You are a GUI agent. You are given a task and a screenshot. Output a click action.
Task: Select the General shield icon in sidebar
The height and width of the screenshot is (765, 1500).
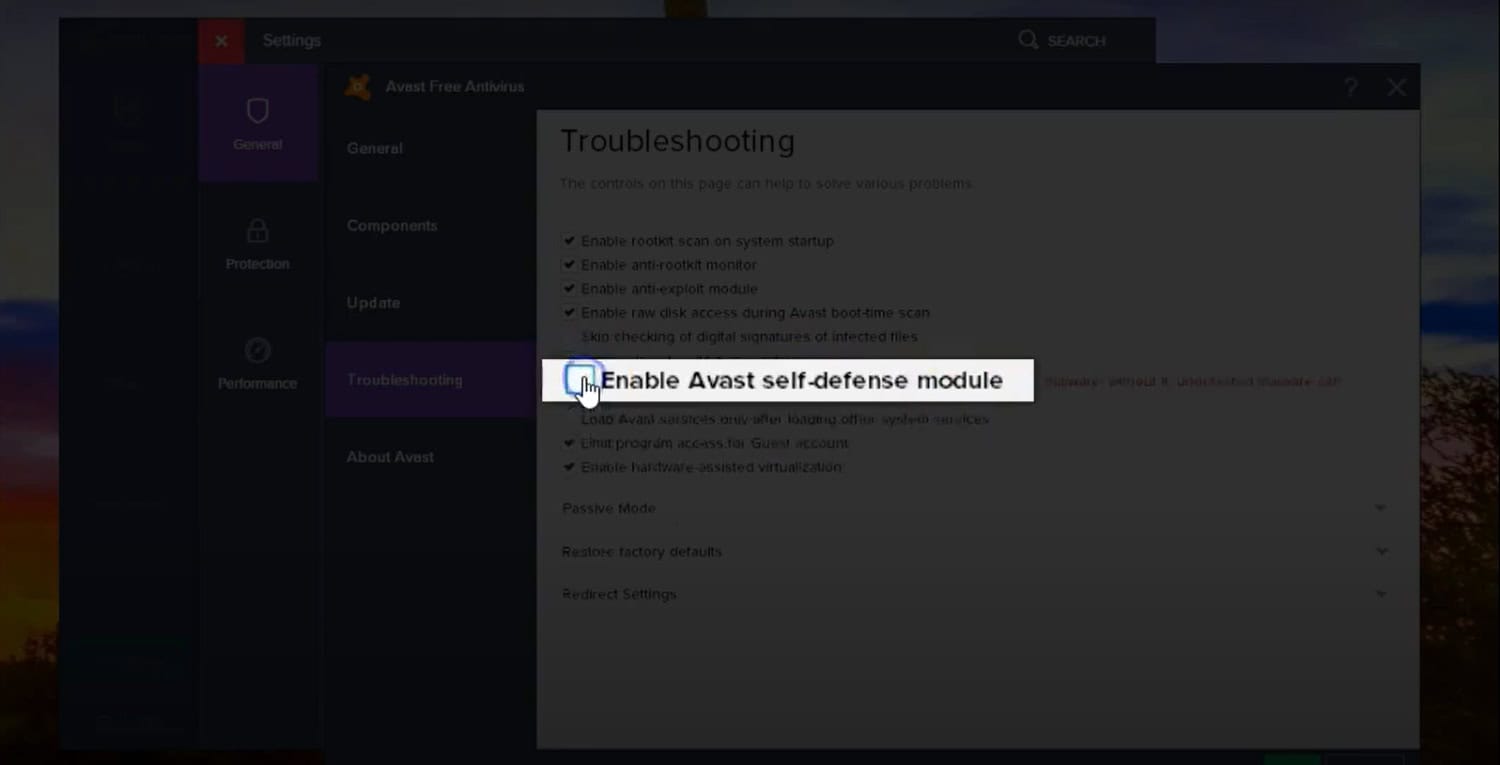257,111
